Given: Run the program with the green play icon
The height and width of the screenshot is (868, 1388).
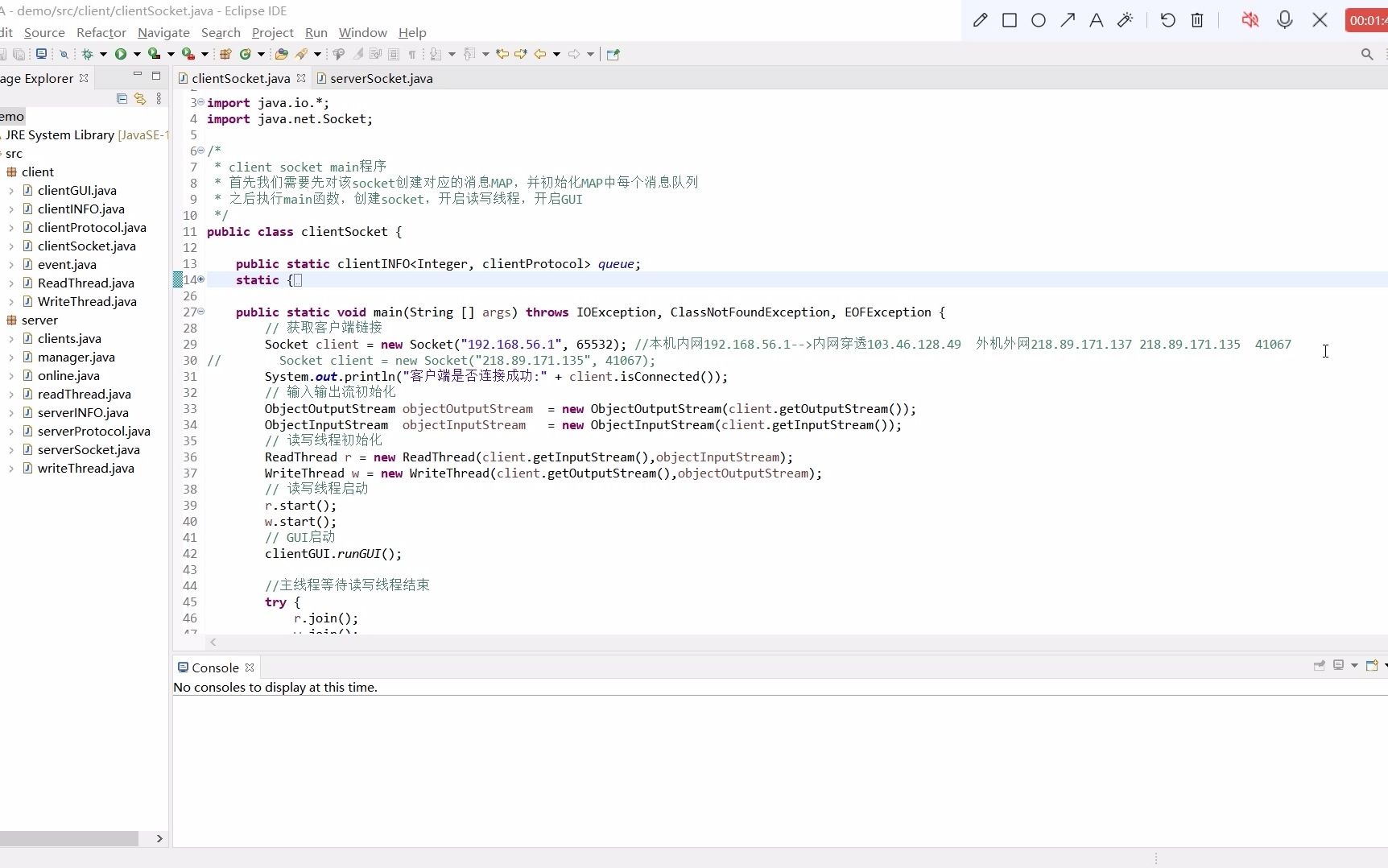Looking at the screenshot, I should click(x=121, y=54).
